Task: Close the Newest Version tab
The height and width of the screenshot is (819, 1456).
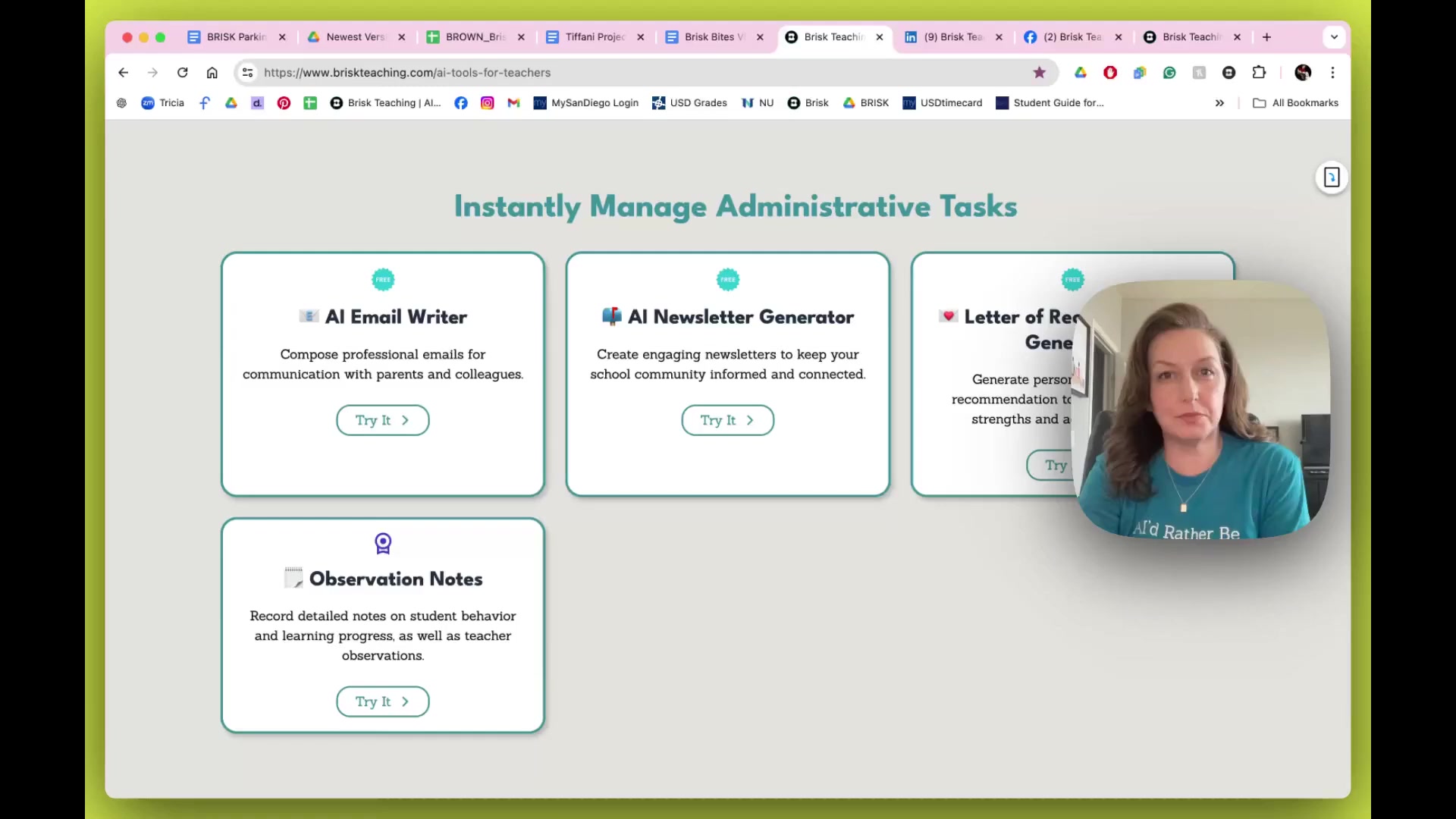Action: point(402,37)
